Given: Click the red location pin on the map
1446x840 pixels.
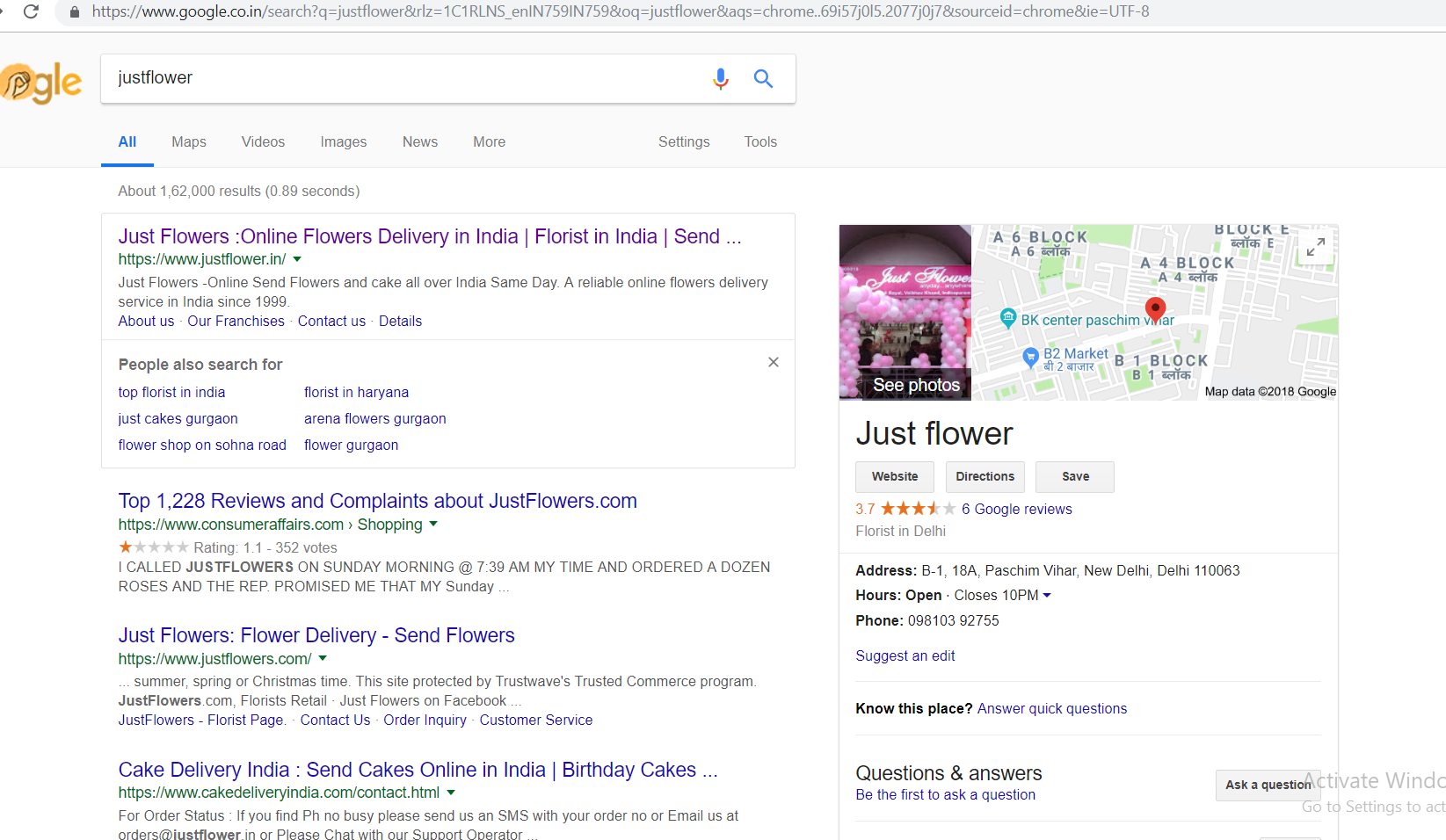Looking at the screenshot, I should click(1156, 309).
